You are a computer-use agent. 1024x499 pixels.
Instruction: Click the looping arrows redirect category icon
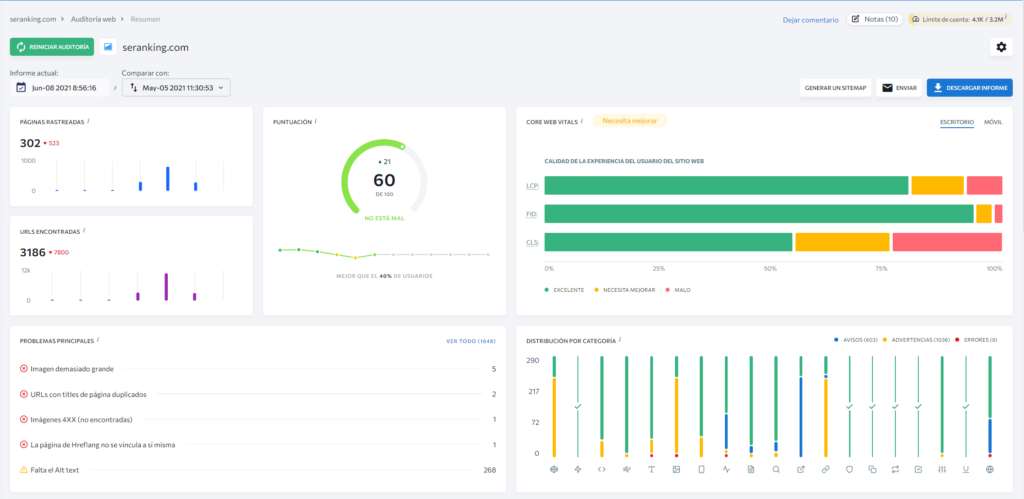(895, 469)
